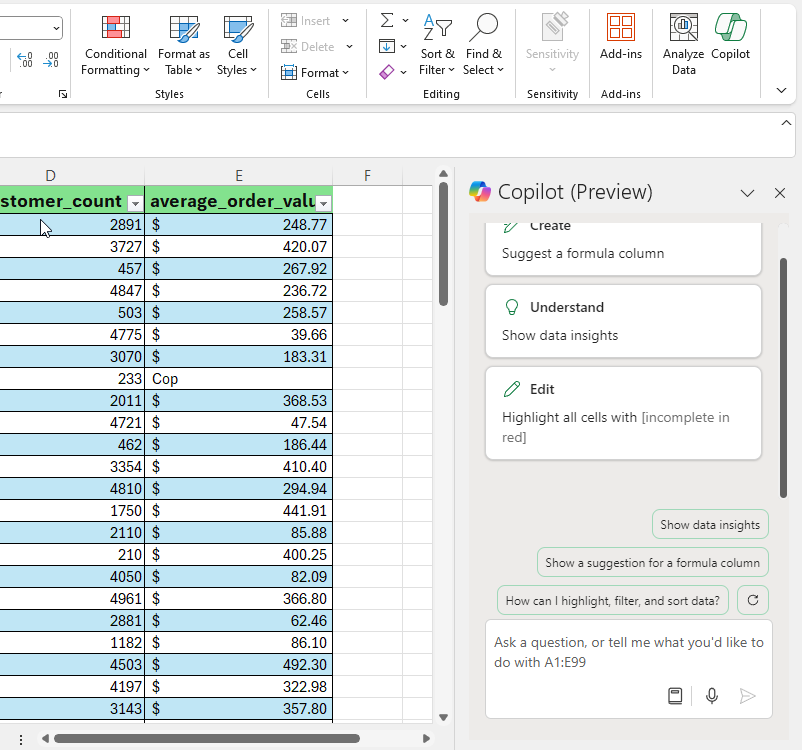This screenshot has width=802, height=750.
Task: Click the Copilot question input field
Action: click(628, 652)
